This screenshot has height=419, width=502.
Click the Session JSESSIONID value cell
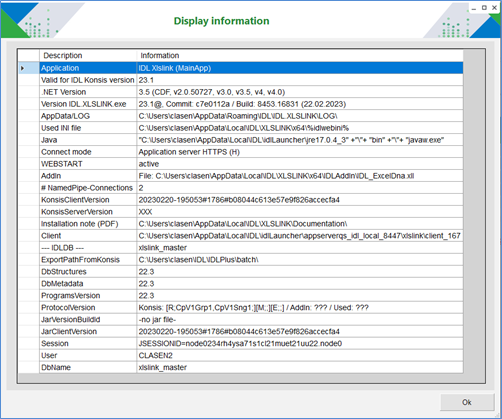coord(300,344)
